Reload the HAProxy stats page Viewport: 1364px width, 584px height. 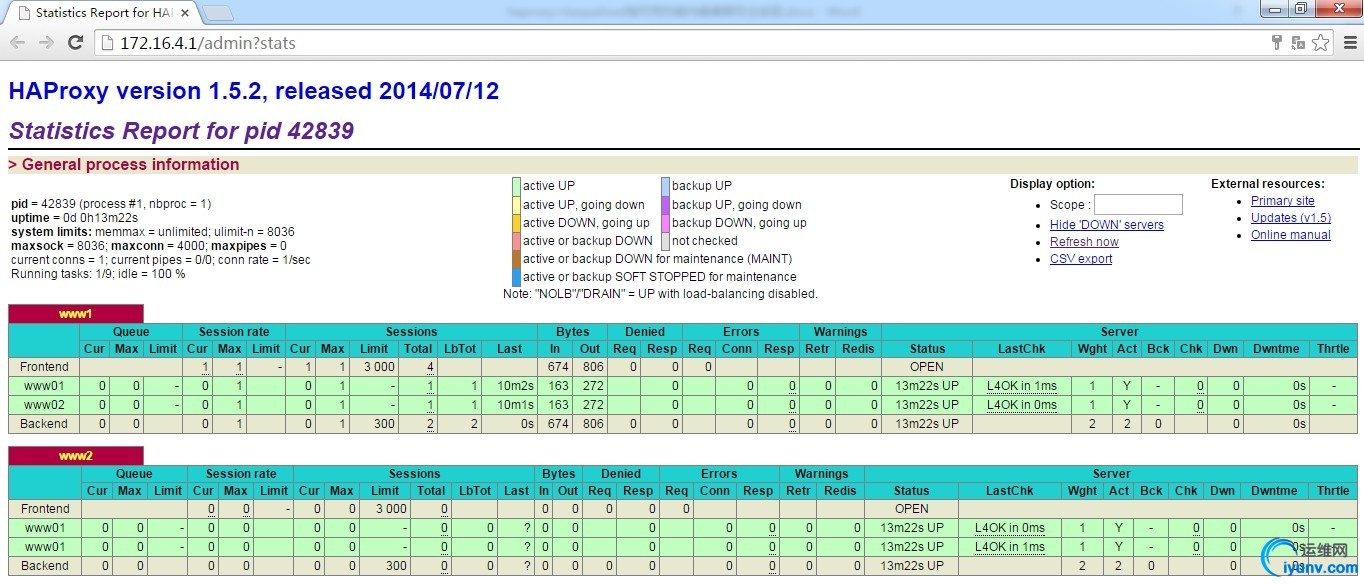click(75, 42)
